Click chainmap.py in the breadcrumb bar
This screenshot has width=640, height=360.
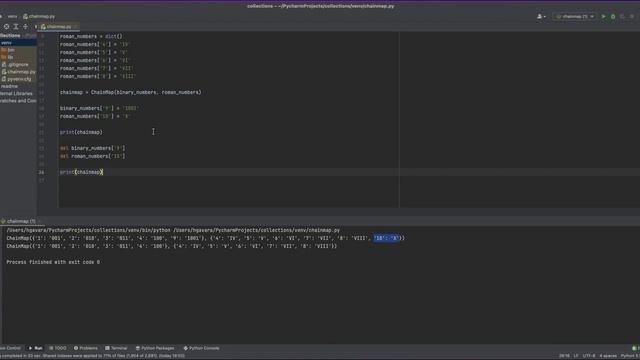tap(39, 17)
